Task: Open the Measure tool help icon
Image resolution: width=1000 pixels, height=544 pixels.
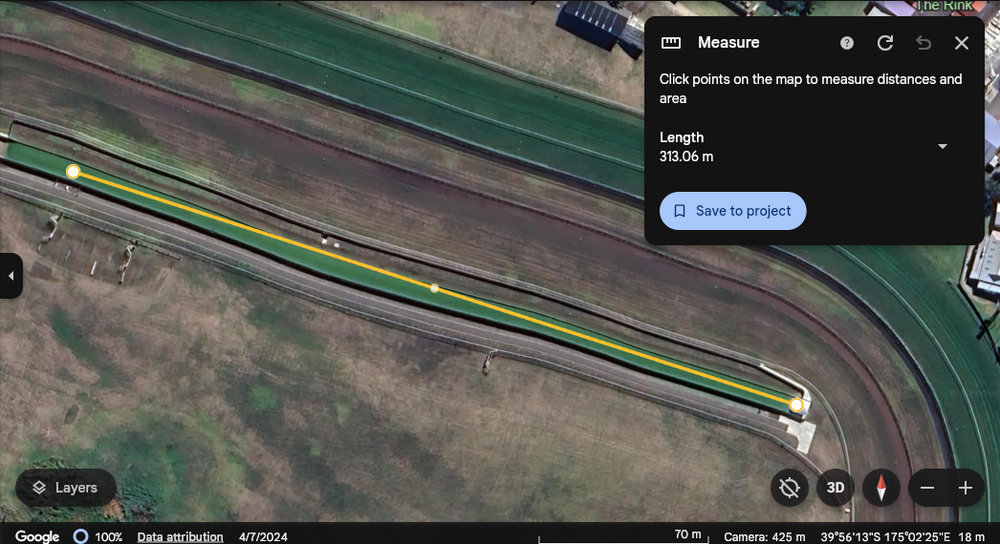Action: click(x=847, y=43)
